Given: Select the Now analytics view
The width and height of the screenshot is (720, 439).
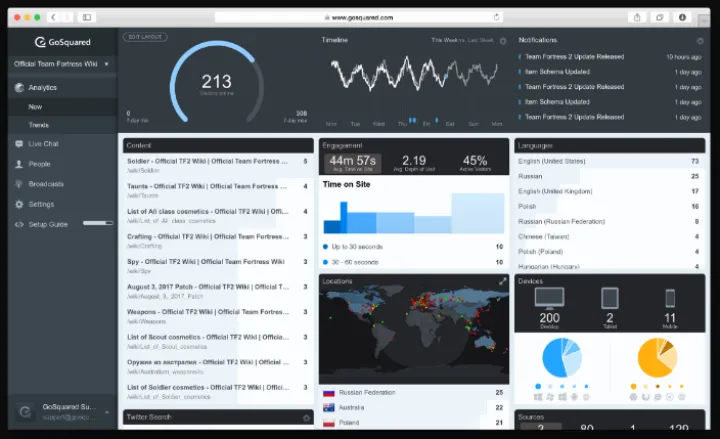Looking at the screenshot, I should [x=36, y=106].
